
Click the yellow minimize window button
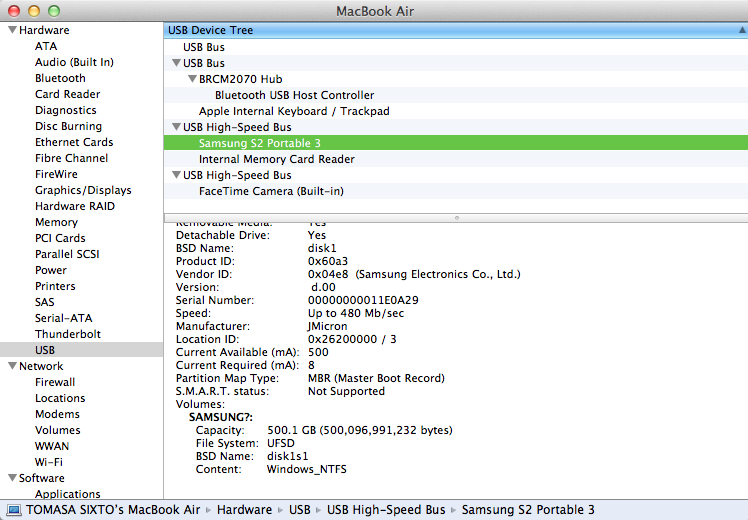click(34, 10)
